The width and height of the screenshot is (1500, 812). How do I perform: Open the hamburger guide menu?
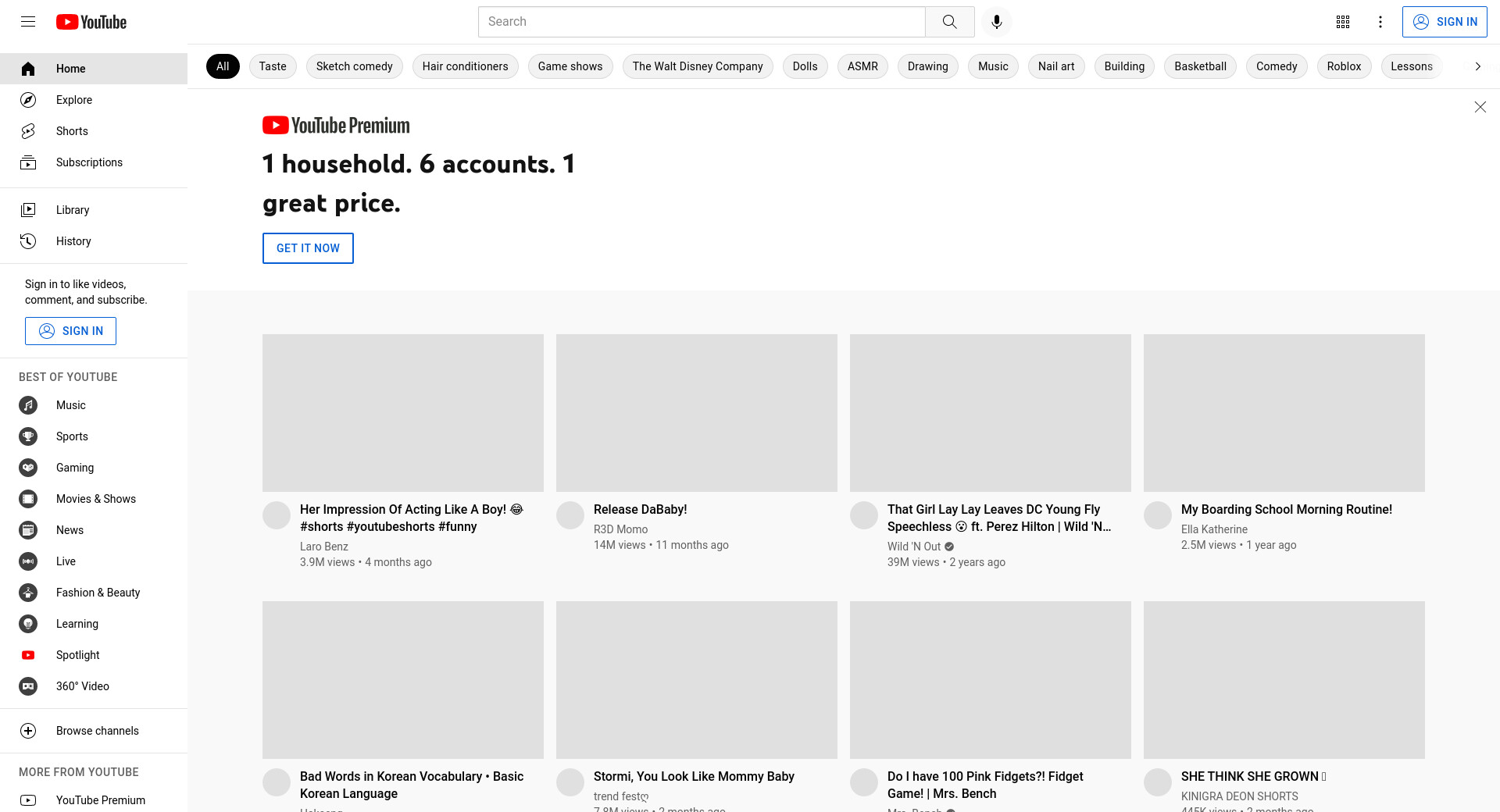[x=28, y=22]
